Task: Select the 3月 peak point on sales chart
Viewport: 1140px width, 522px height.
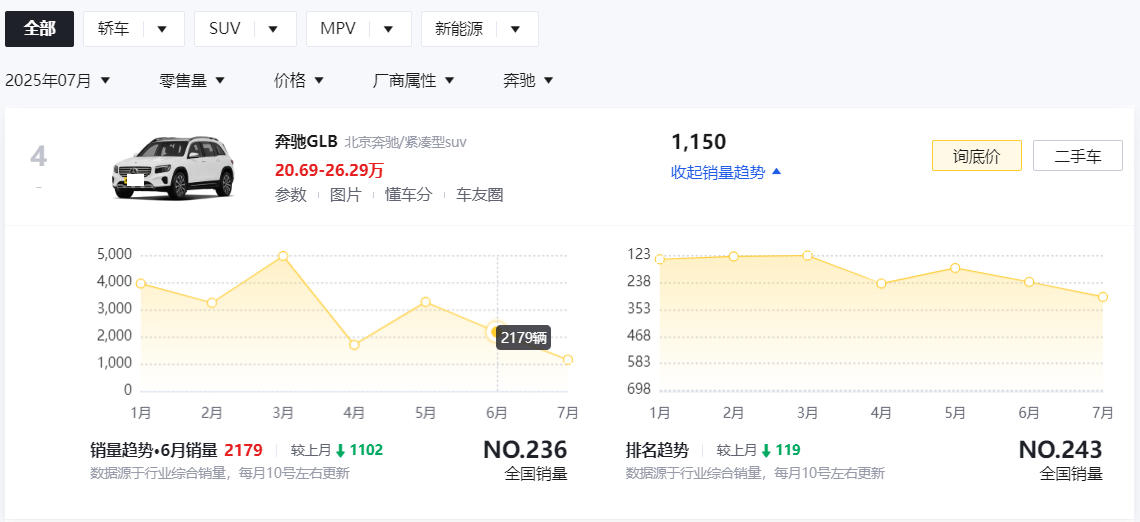Action: (283, 256)
